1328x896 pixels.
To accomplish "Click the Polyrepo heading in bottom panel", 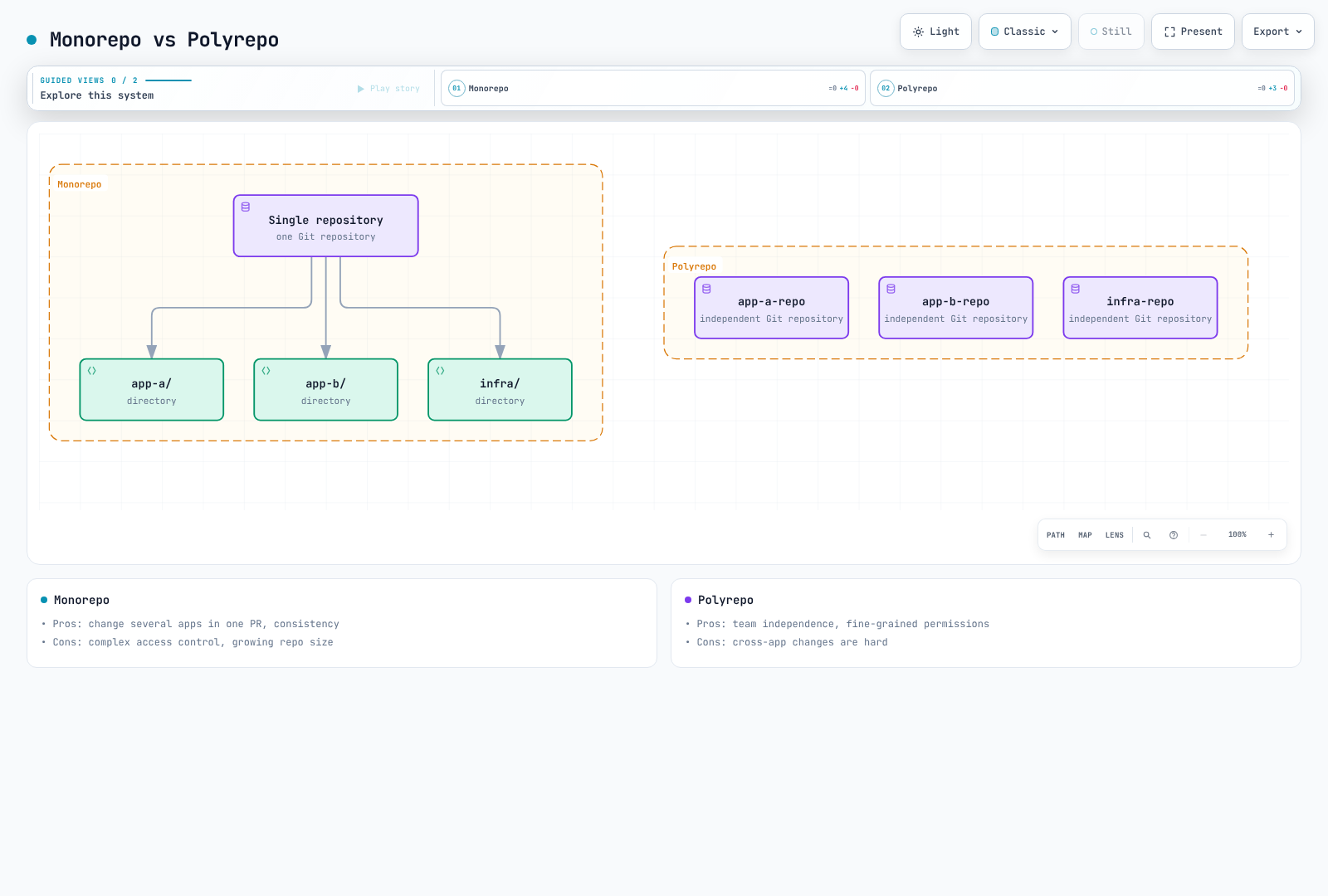I will (725, 600).
